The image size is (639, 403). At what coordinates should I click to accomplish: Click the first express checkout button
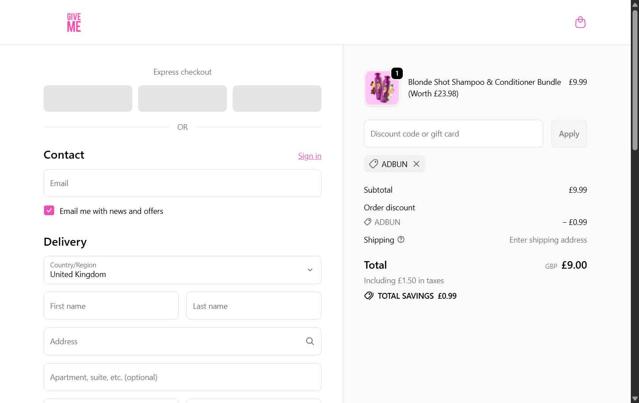[x=88, y=98]
